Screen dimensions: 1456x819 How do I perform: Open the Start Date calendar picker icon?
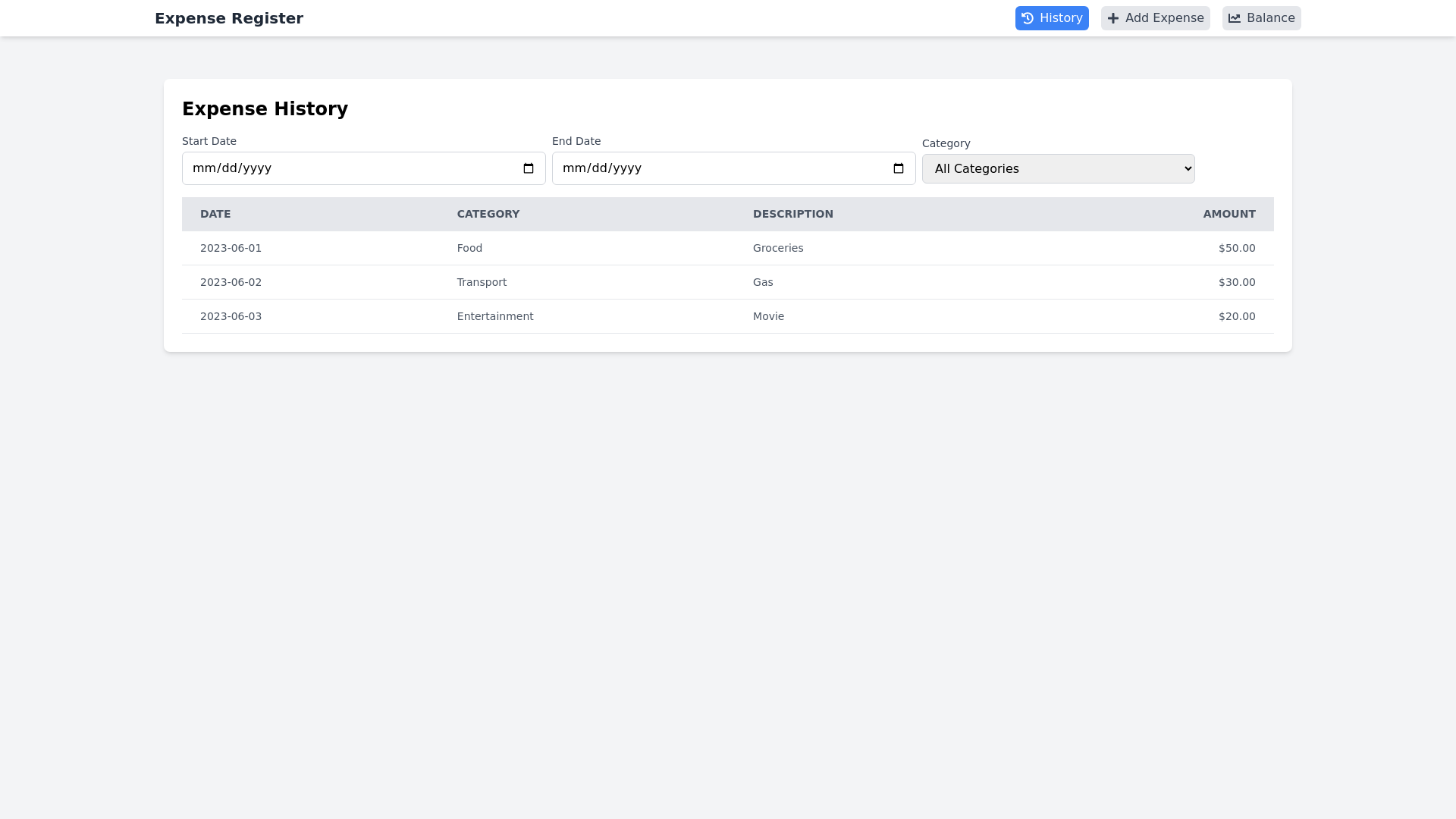tap(529, 168)
